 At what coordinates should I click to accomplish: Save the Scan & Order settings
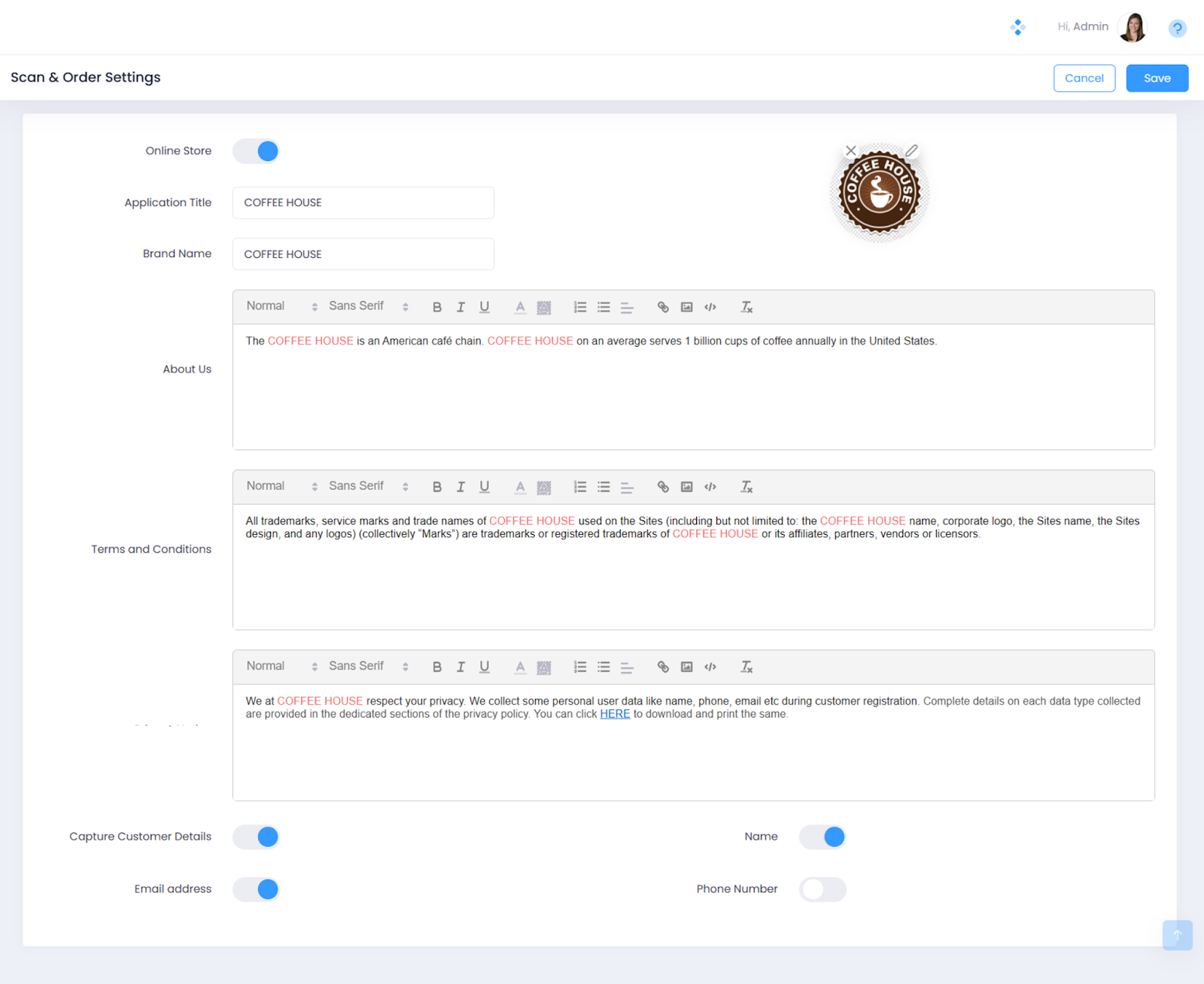1157,78
